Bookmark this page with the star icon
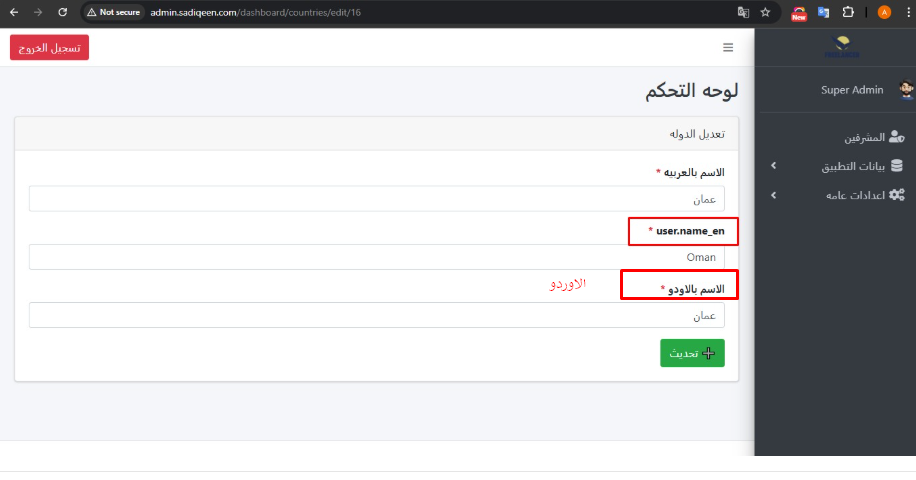 tap(766, 13)
